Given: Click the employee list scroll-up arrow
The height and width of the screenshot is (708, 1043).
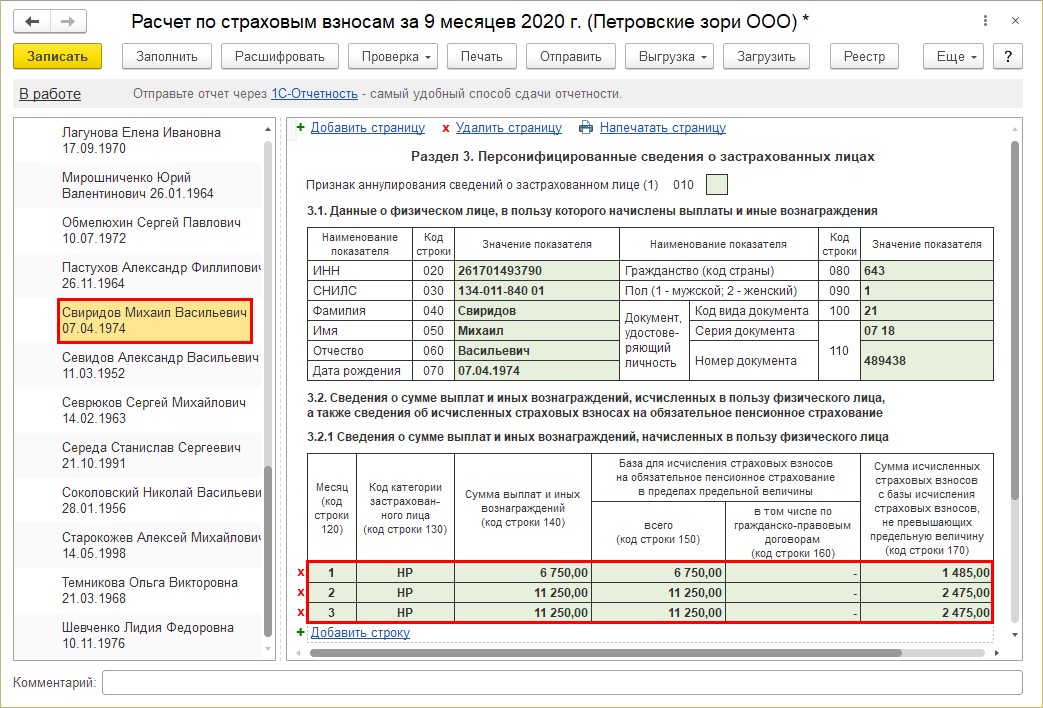Looking at the screenshot, I should click(268, 129).
